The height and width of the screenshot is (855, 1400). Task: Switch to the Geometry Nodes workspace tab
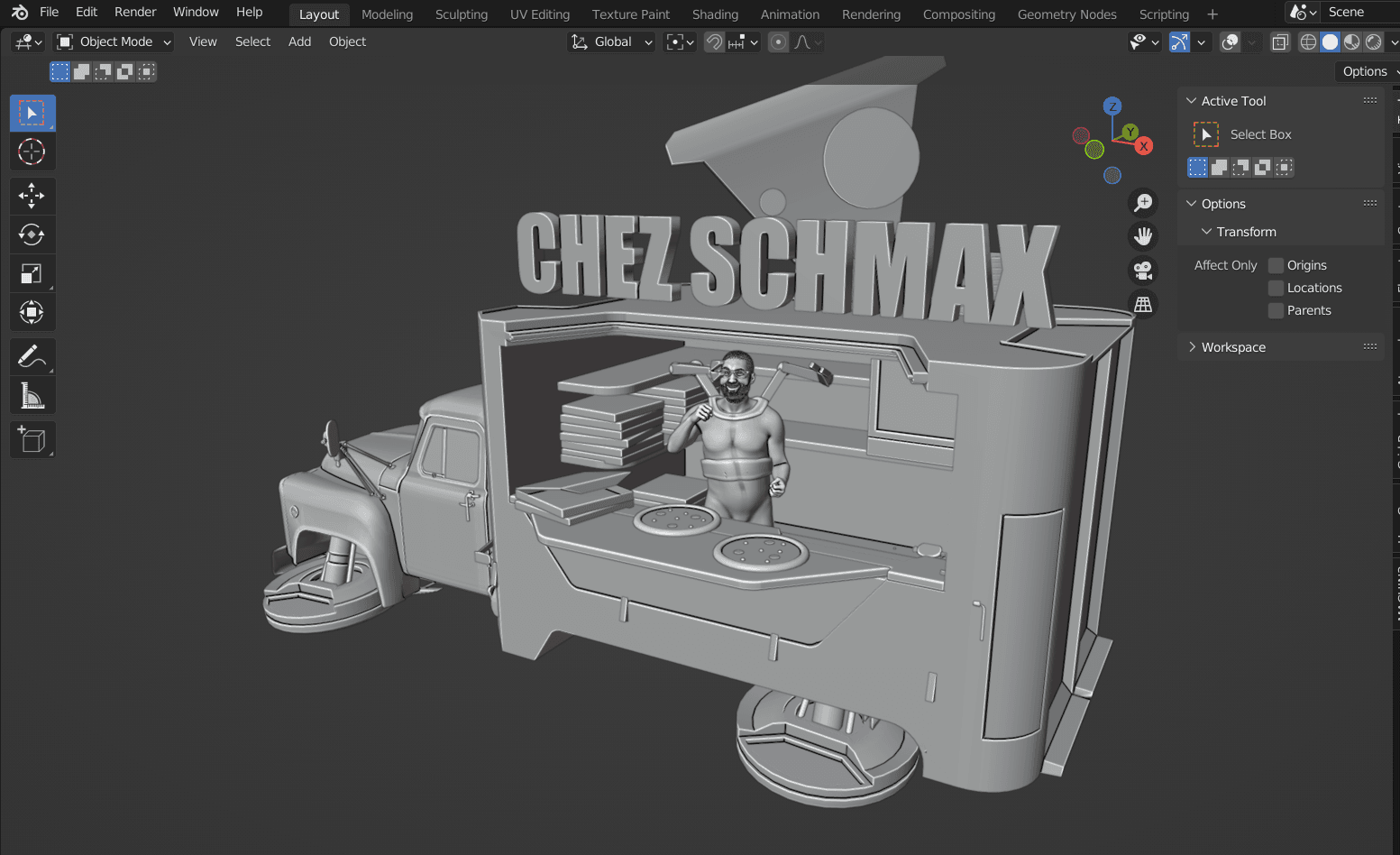[1066, 14]
